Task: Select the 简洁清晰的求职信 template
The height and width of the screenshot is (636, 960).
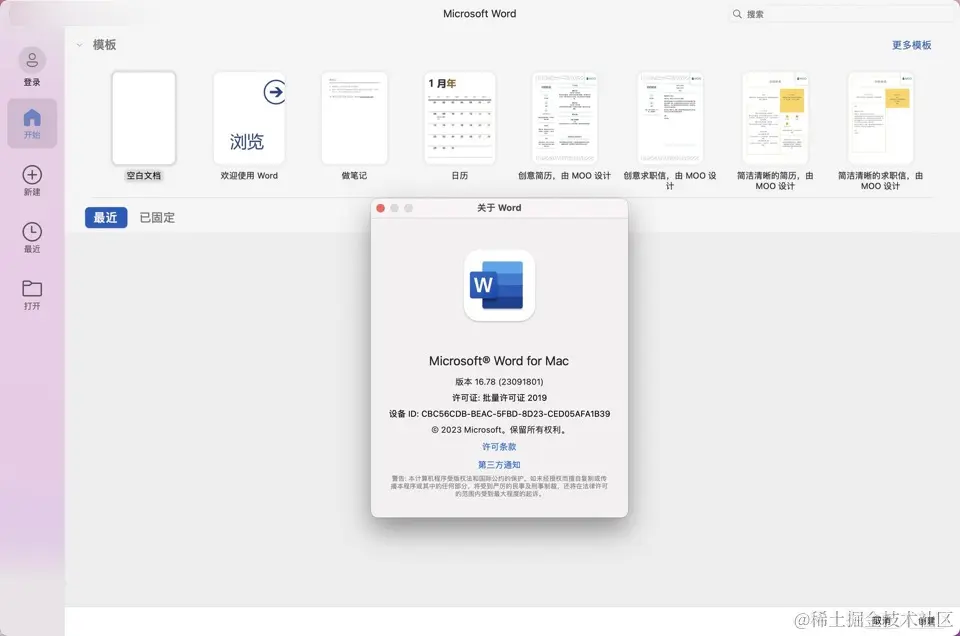Action: pos(880,118)
